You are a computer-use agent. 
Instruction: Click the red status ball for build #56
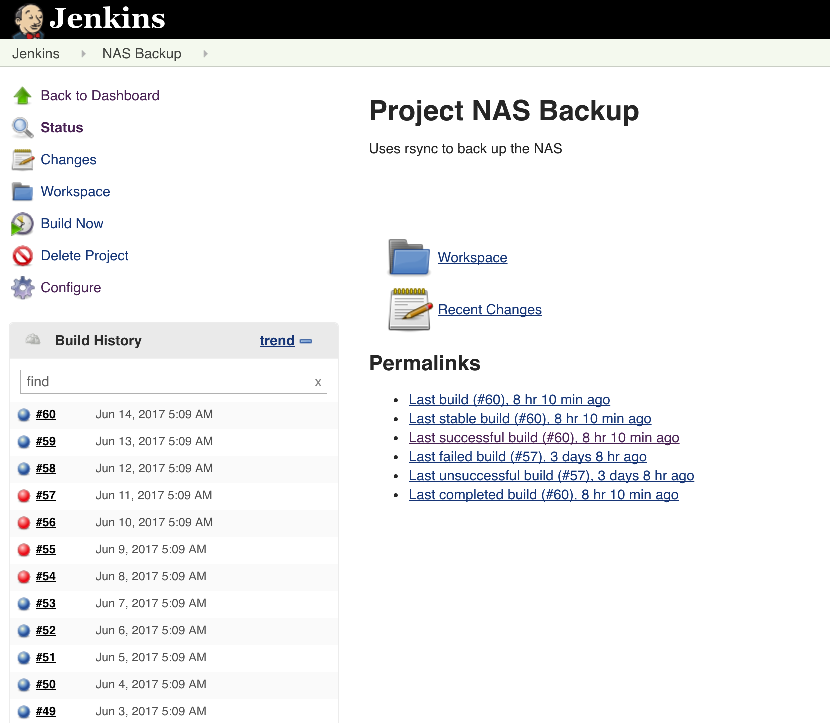[24, 522]
